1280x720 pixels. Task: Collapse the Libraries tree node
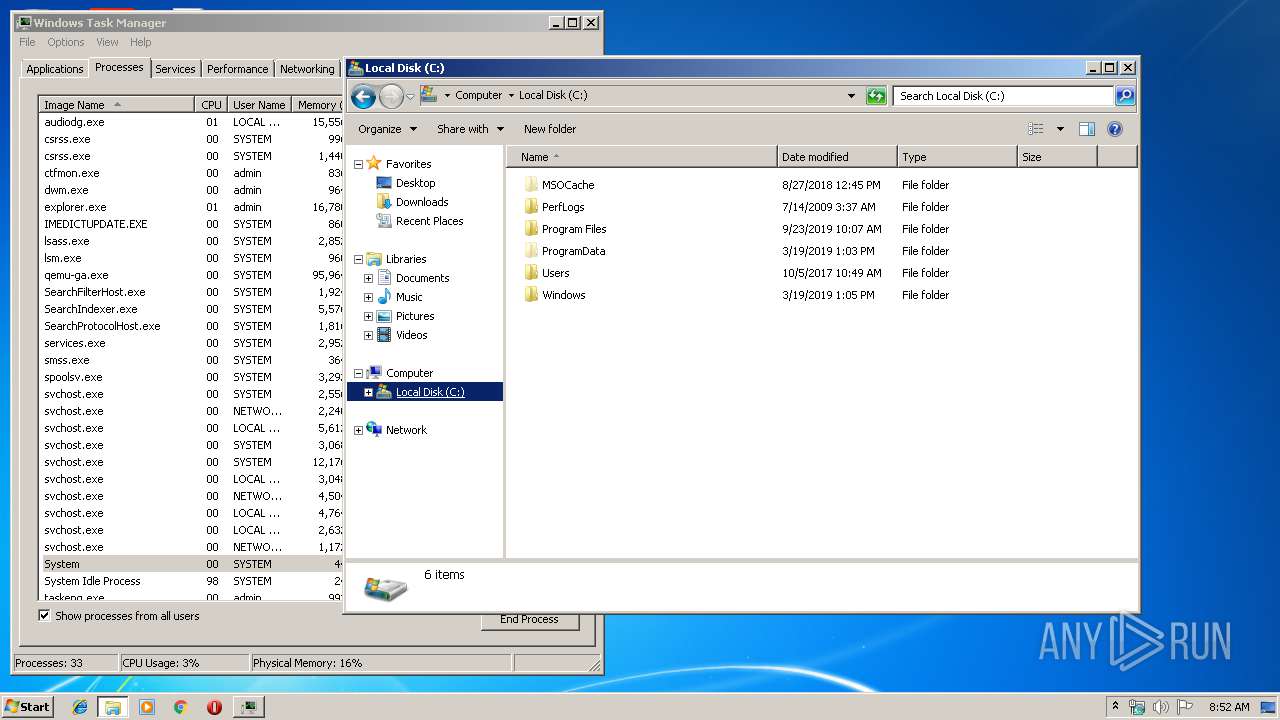pos(358,259)
